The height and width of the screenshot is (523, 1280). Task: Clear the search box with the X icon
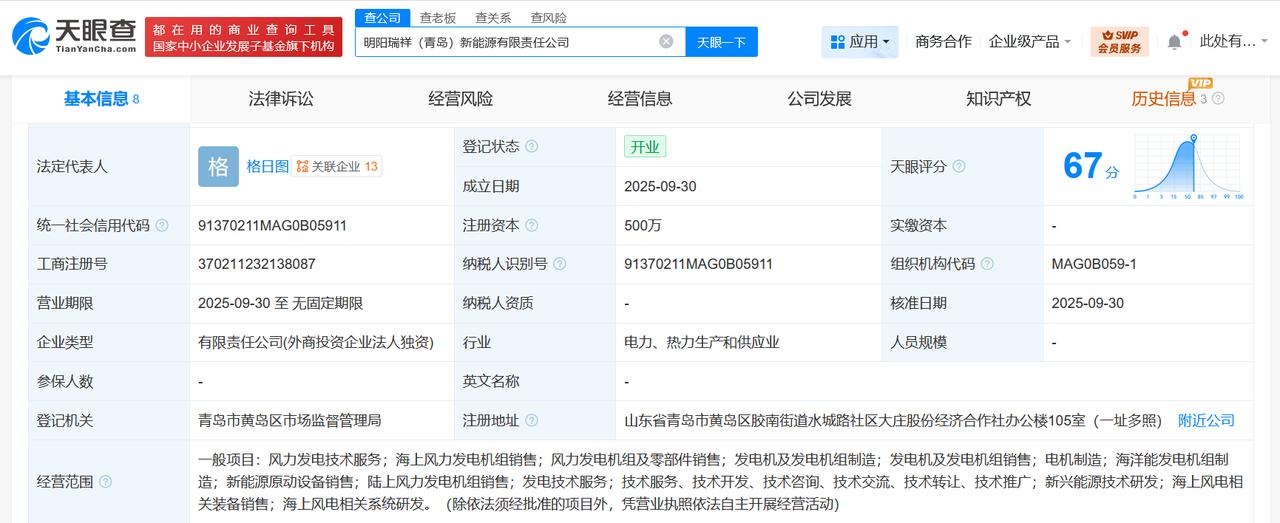[666, 42]
